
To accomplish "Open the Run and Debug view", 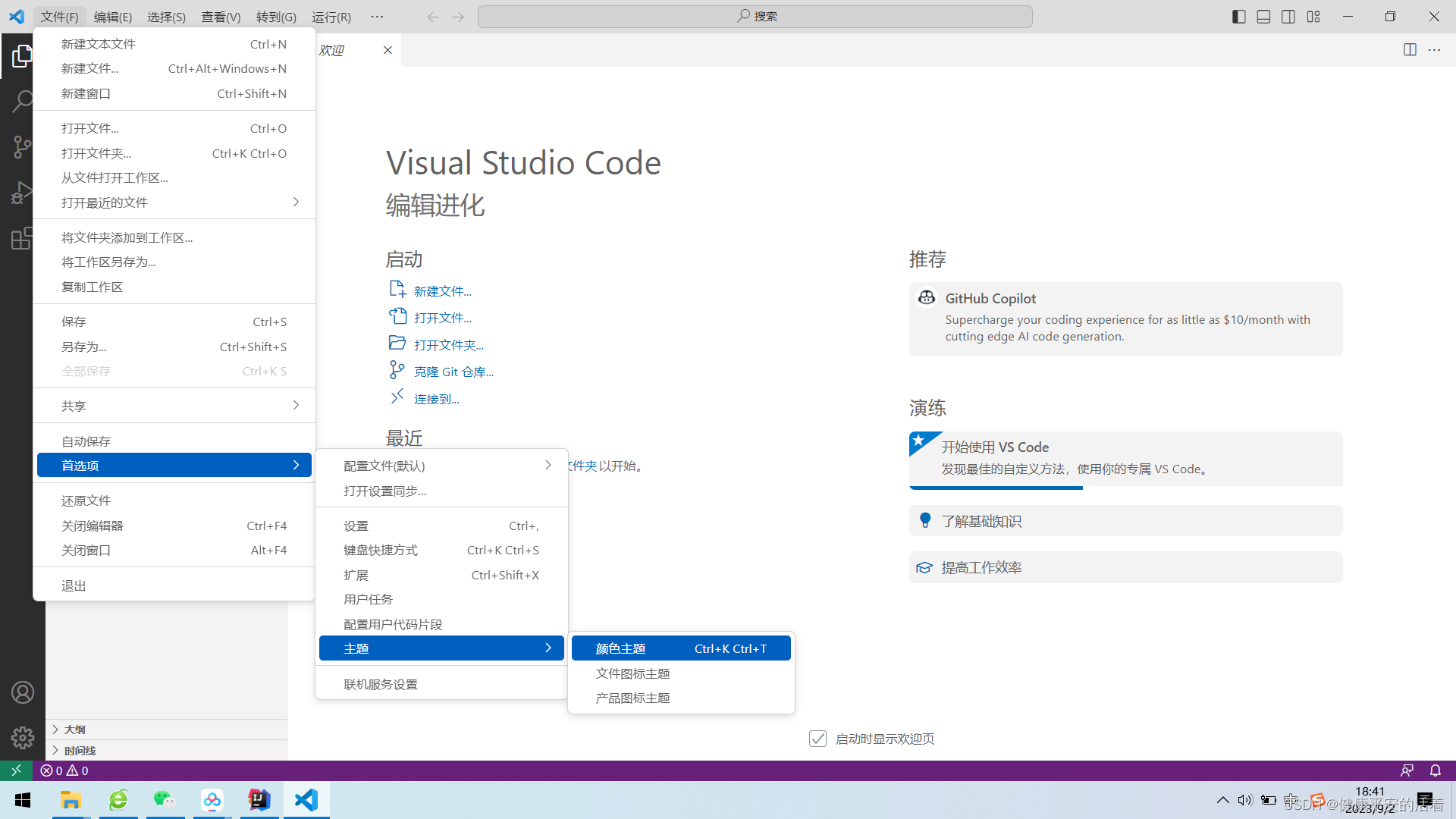I will point(23,192).
